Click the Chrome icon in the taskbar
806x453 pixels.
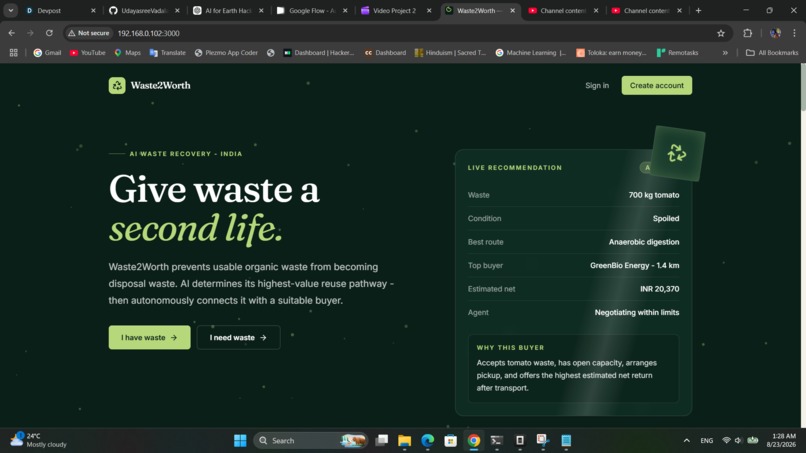pos(474,441)
